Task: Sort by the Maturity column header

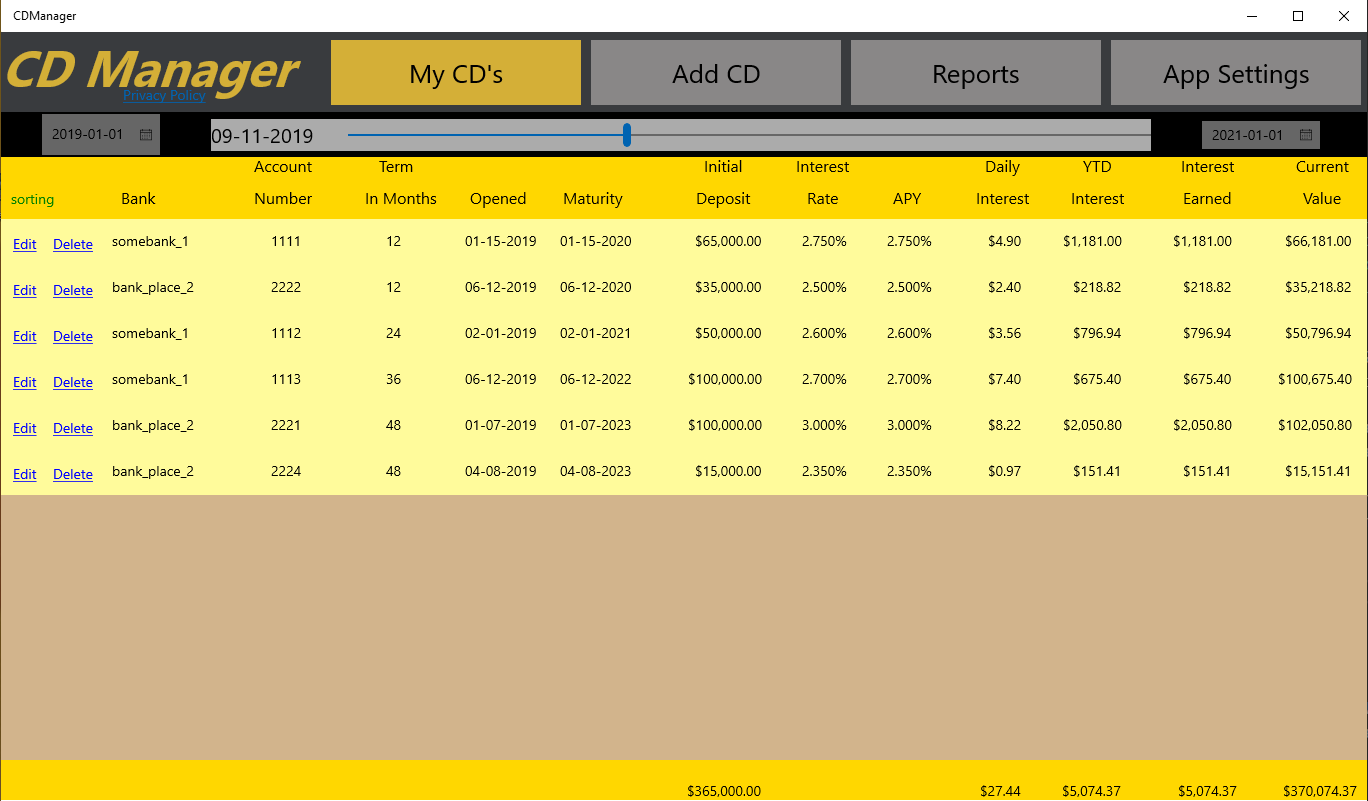Action: pos(592,199)
